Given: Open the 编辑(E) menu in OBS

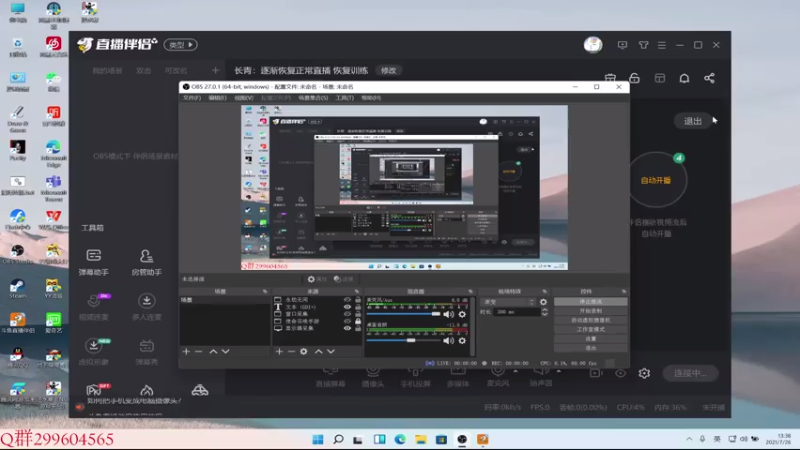Looking at the screenshot, I should tap(217, 98).
